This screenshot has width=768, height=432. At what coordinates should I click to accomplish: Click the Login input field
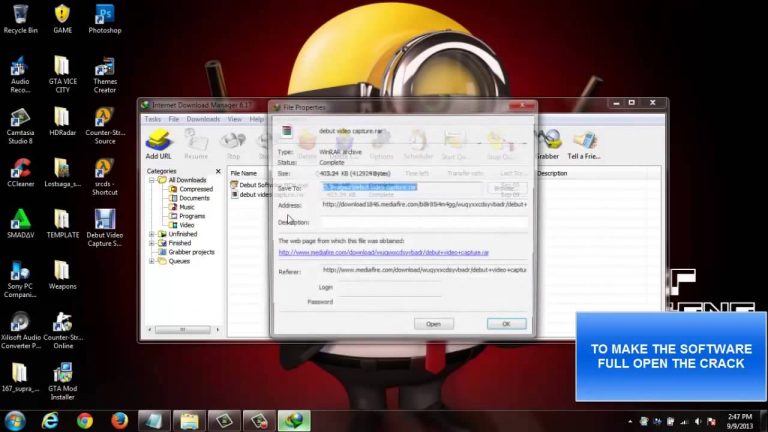coord(390,288)
